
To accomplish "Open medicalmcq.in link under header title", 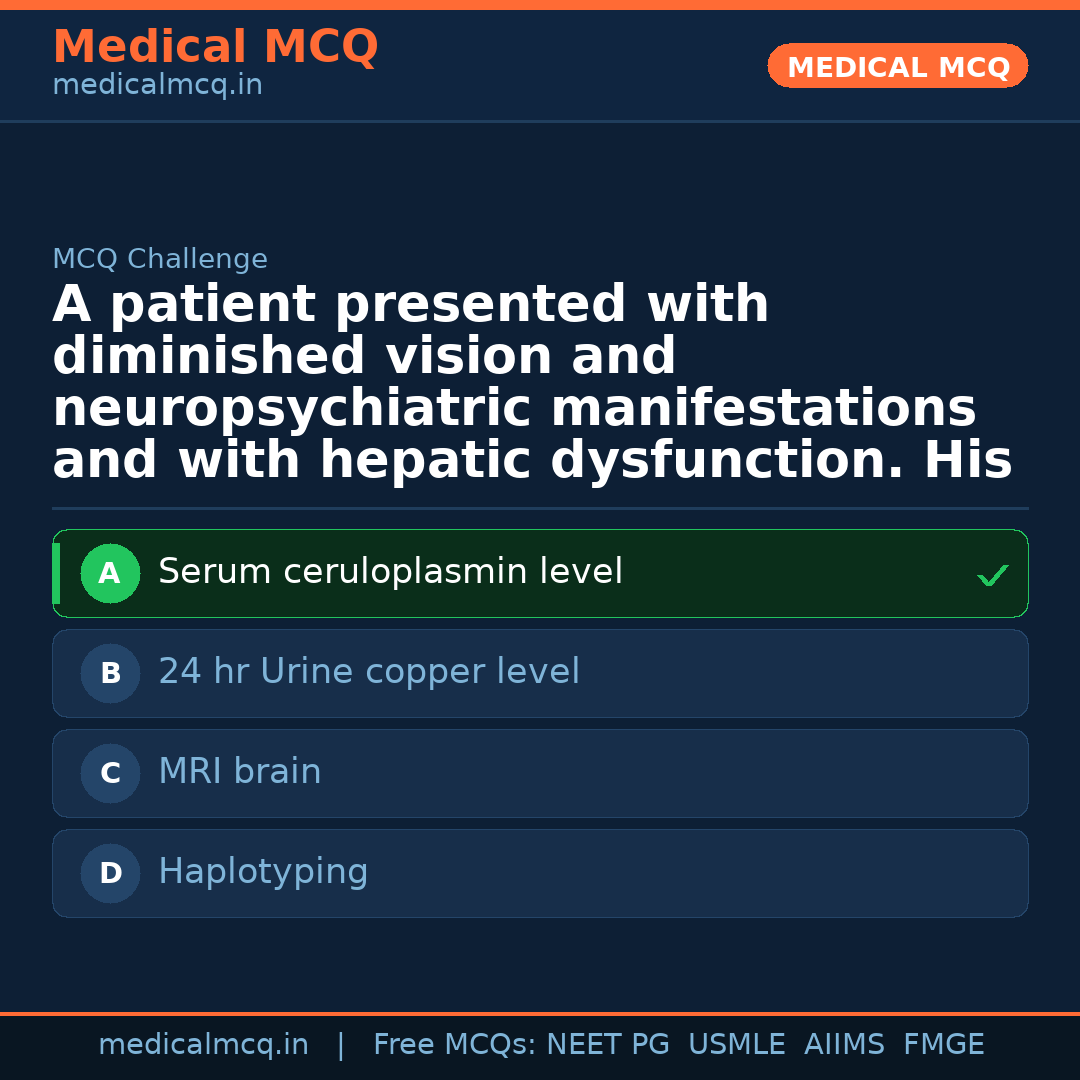I will [157, 86].
